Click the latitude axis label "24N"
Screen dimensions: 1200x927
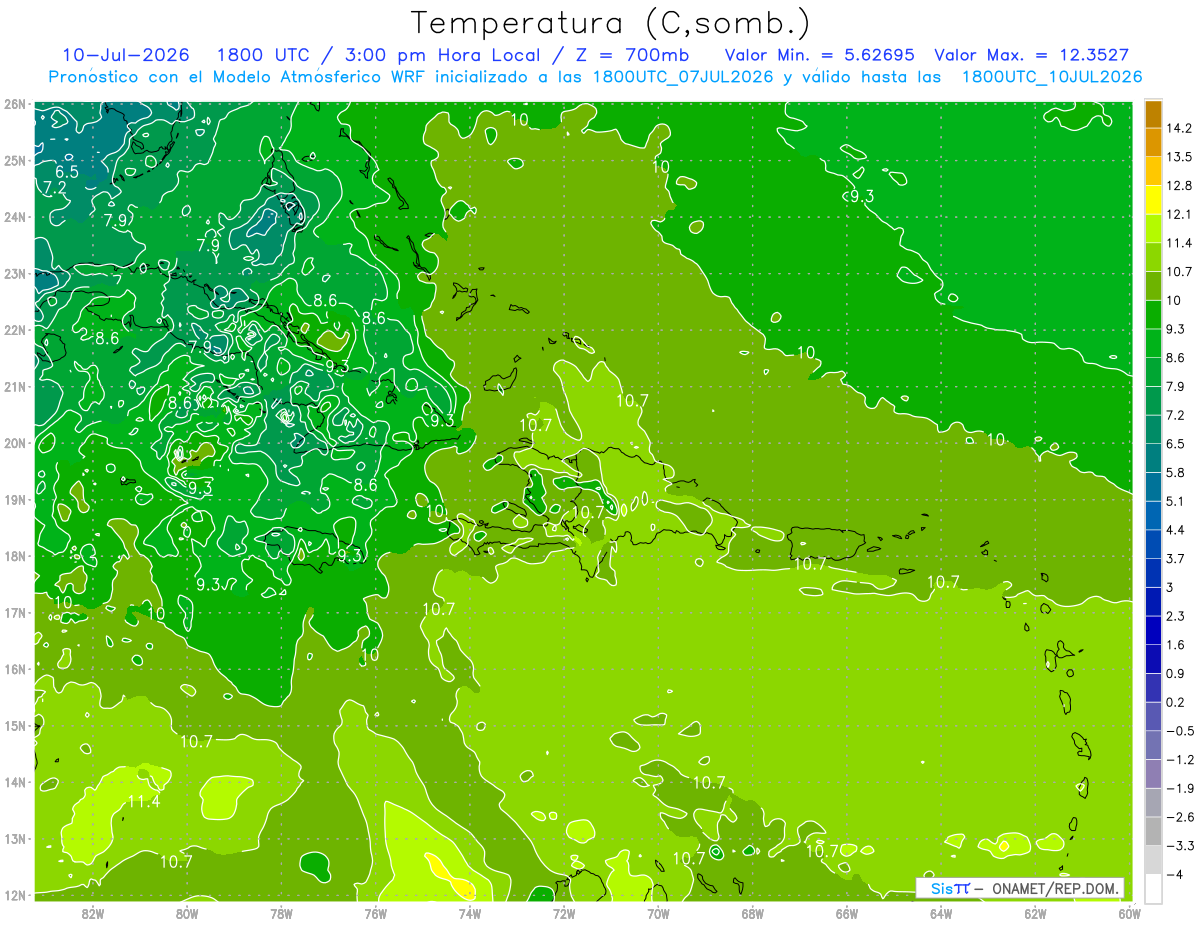pos(14,217)
